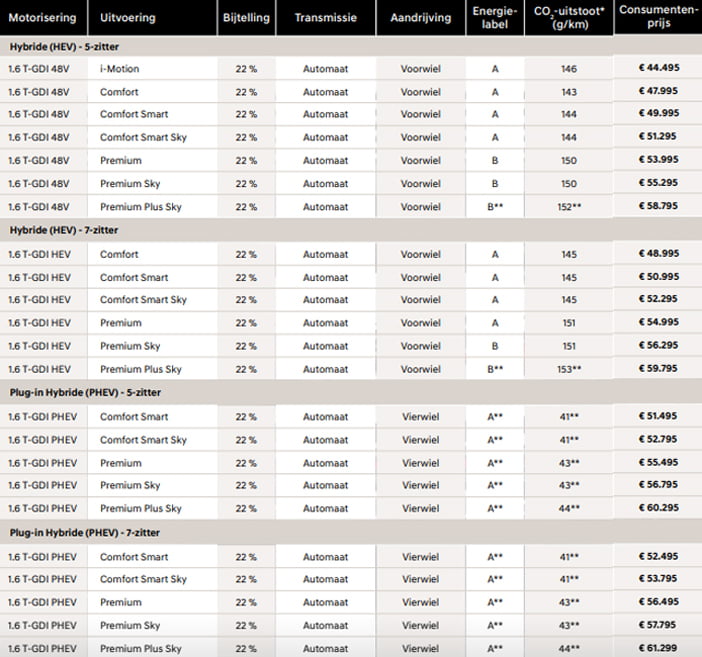Screen dimensions: 702x657
Task: Click the price € 52.295
Action: (x=658, y=299)
